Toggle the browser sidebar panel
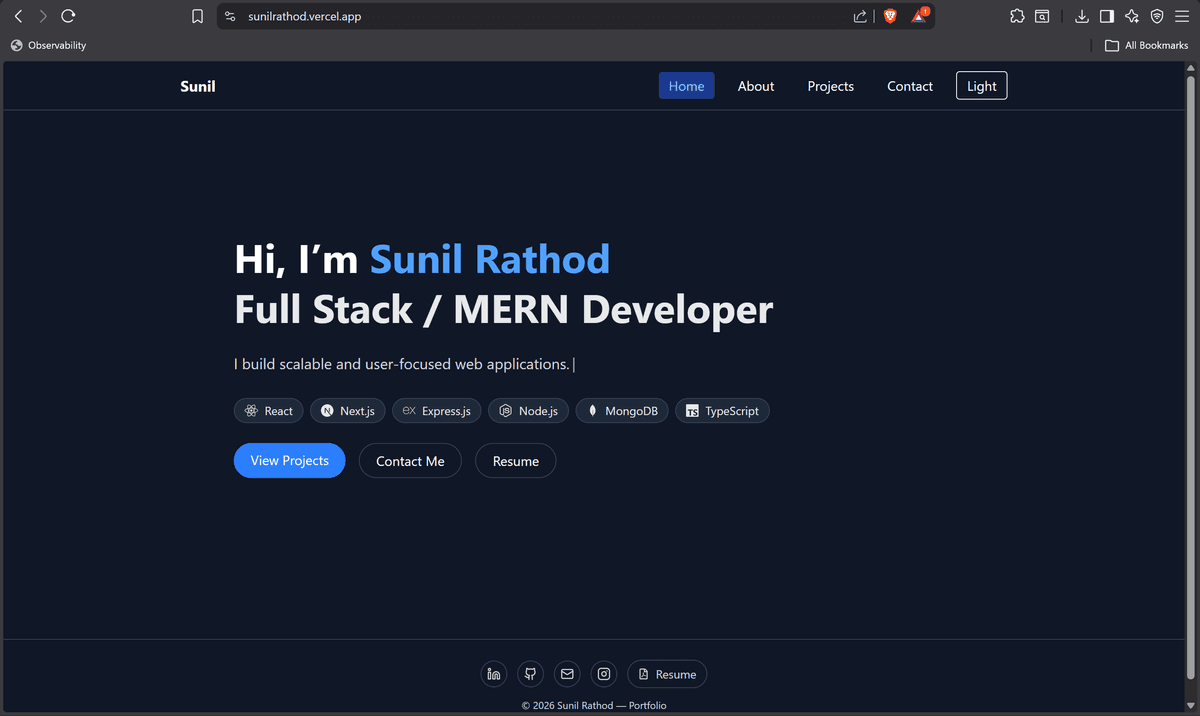Image resolution: width=1200 pixels, height=716 pixels. (x=1107, y=16)
